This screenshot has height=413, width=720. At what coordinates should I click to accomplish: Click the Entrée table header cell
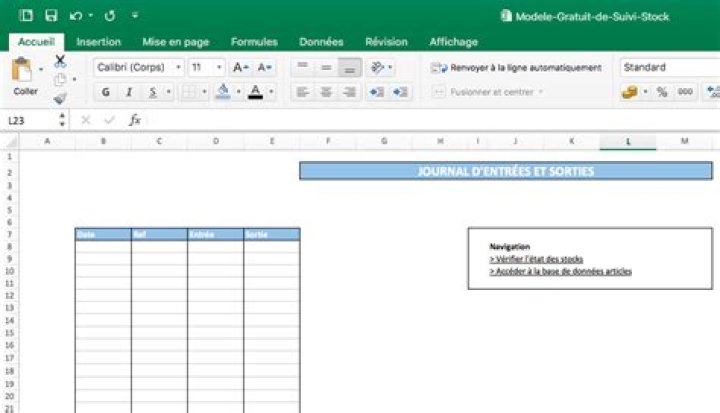pyautogui.click(x=215, y=235)
